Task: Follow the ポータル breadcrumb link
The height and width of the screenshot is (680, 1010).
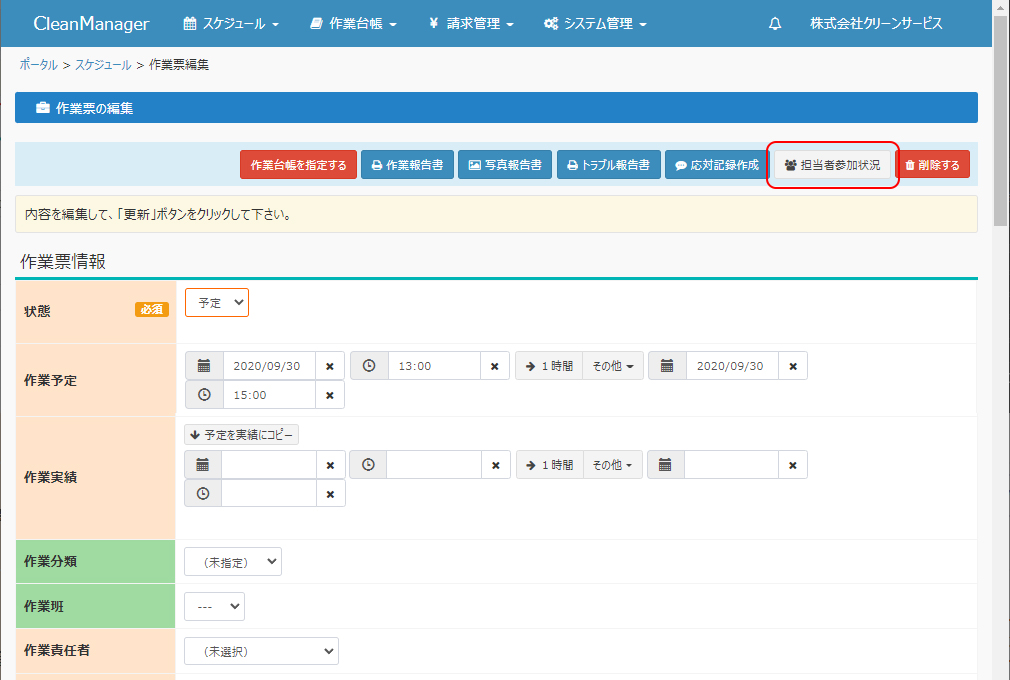Action: (x=38, y=65)
